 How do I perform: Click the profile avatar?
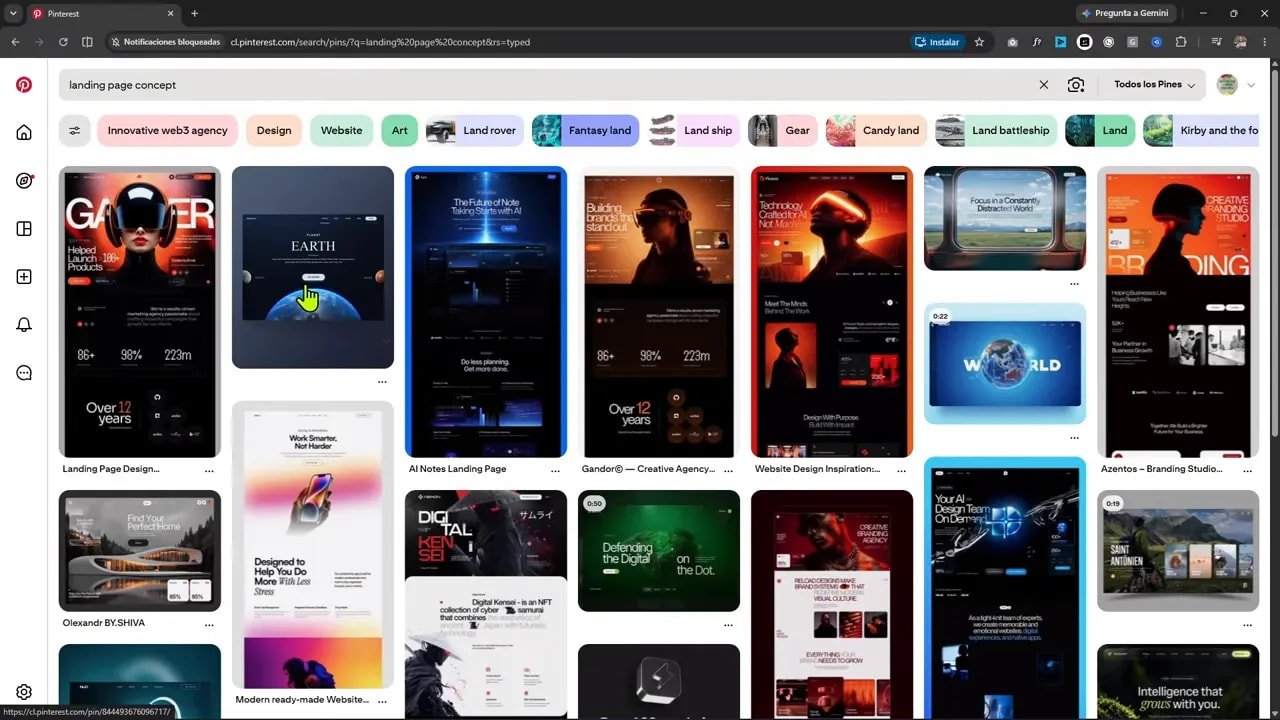(x=1227, y=85)
